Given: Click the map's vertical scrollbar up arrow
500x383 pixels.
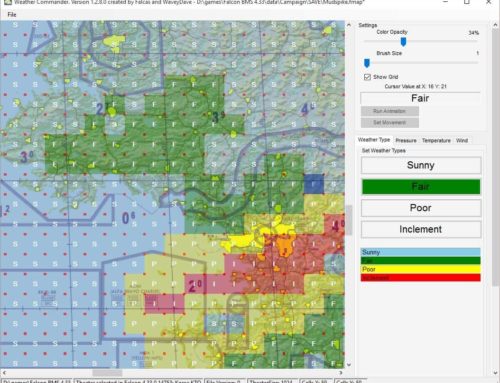Looking at the screenshot, I should tap(349, 25).
